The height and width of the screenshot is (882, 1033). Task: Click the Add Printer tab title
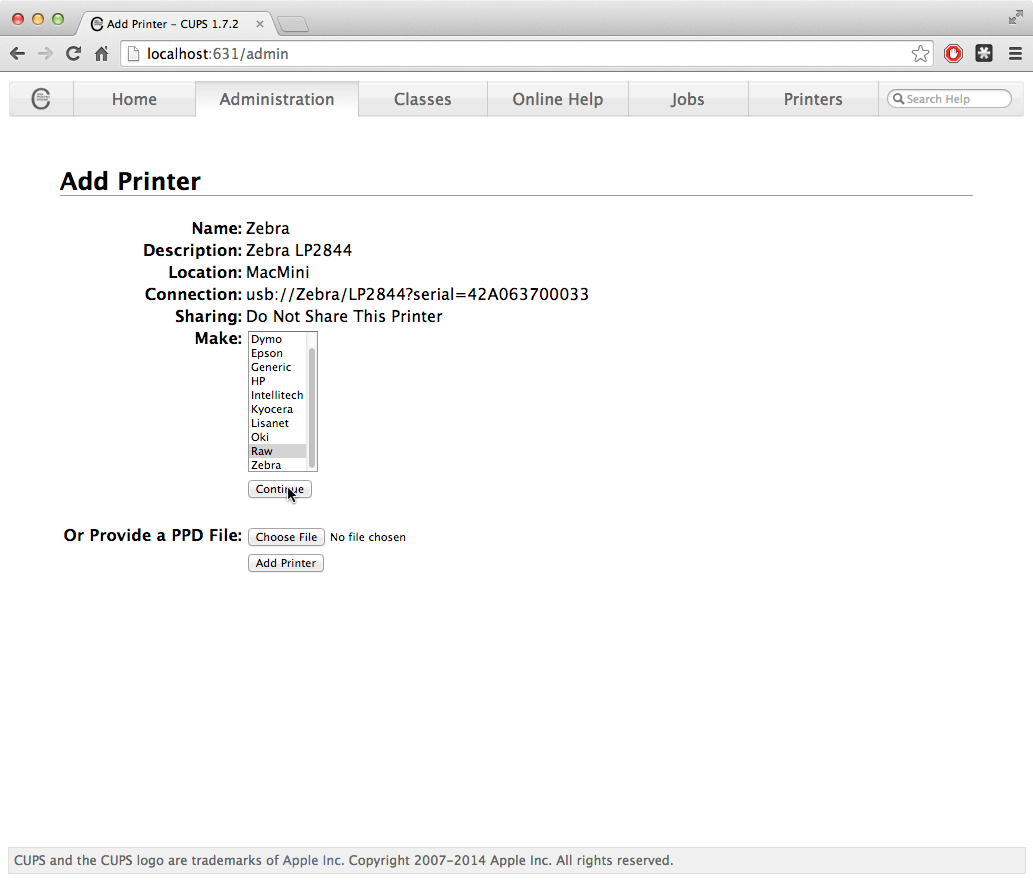coord(173,24)
